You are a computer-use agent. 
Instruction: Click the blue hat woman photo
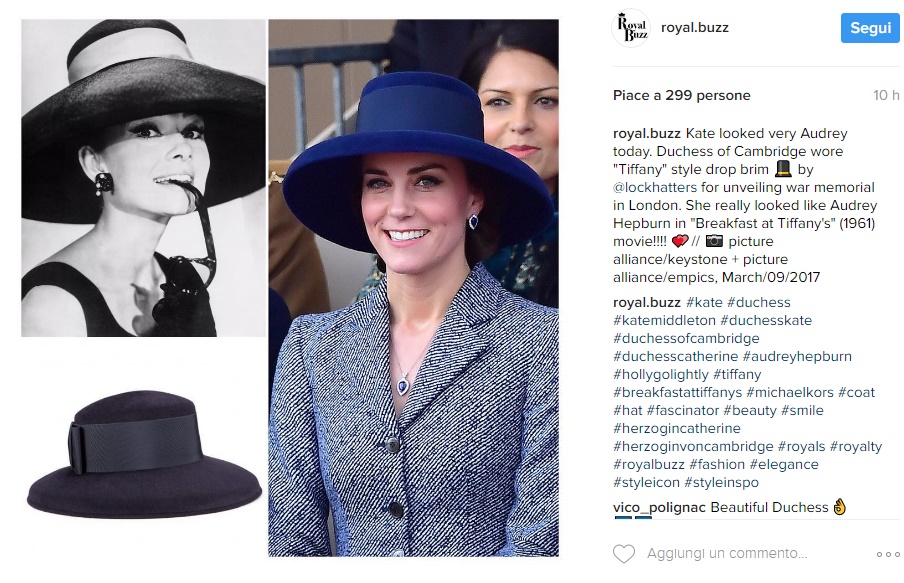pyautogui.click(x=413, y=288)
